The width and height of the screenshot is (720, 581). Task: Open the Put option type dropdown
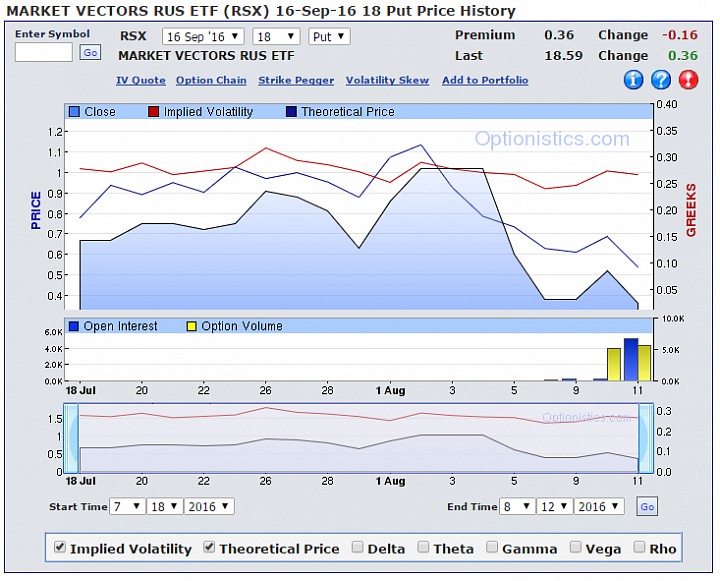click(329, 37)
